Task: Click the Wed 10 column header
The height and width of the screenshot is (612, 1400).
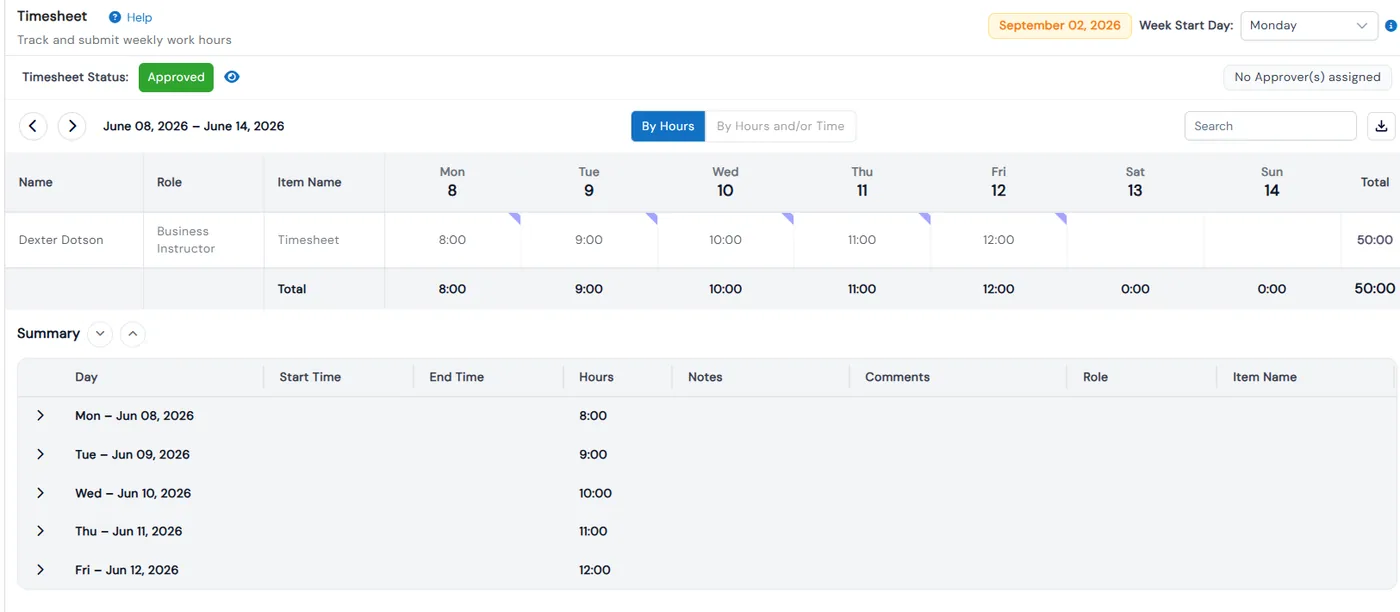Action: (726, 182)
